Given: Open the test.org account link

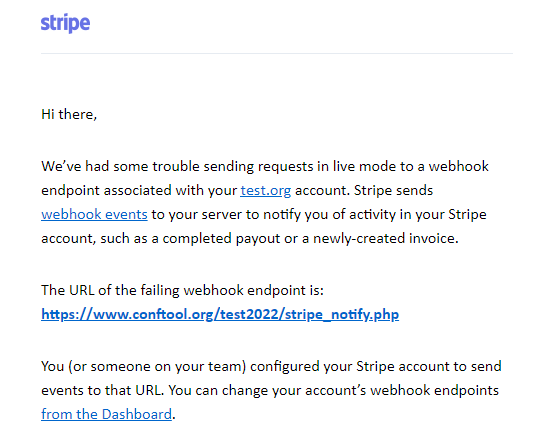Looking at the screenshot, I should [x=266, y=190].
